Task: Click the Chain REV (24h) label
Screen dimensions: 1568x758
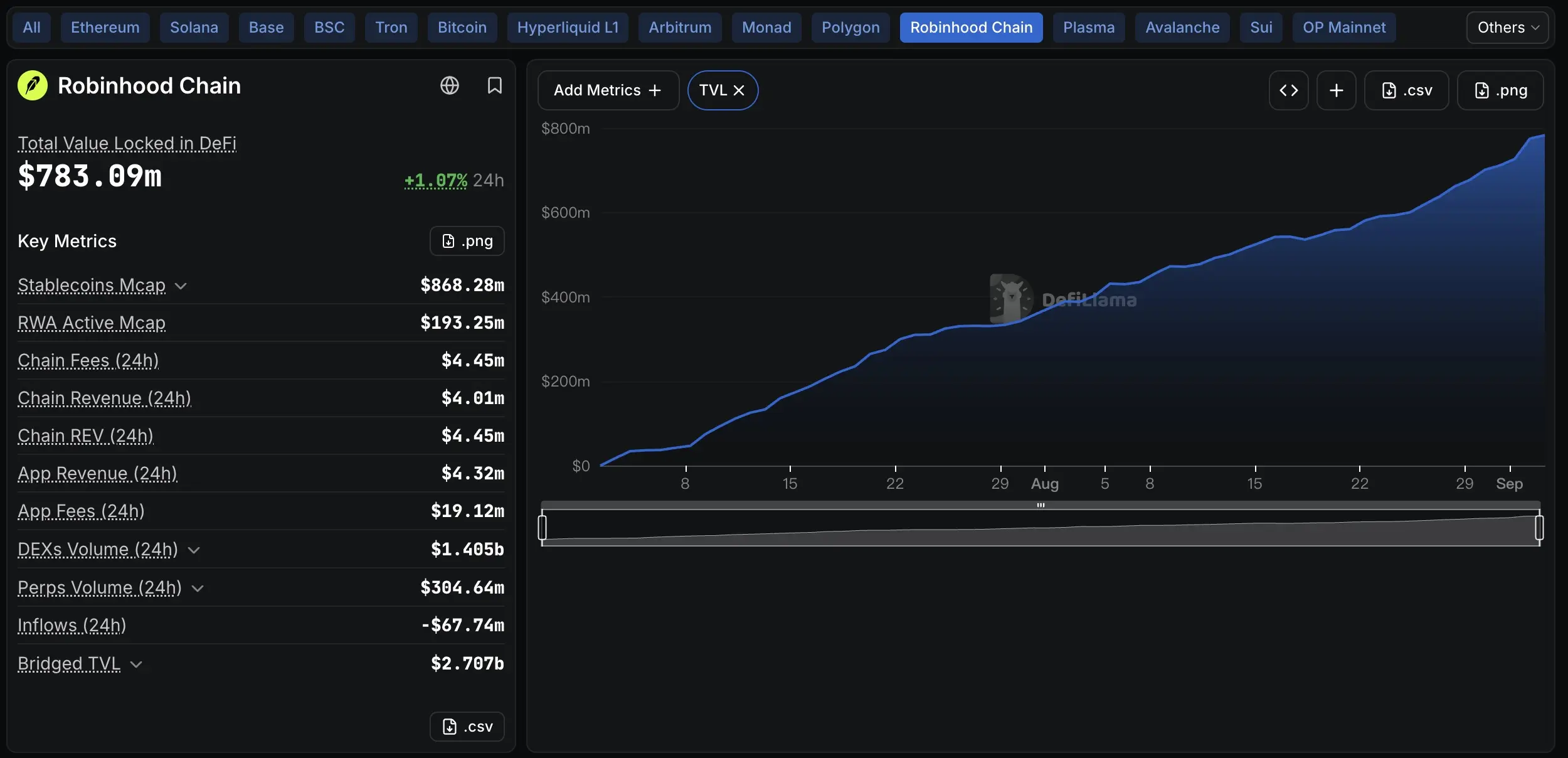Action: pos(86,436)
